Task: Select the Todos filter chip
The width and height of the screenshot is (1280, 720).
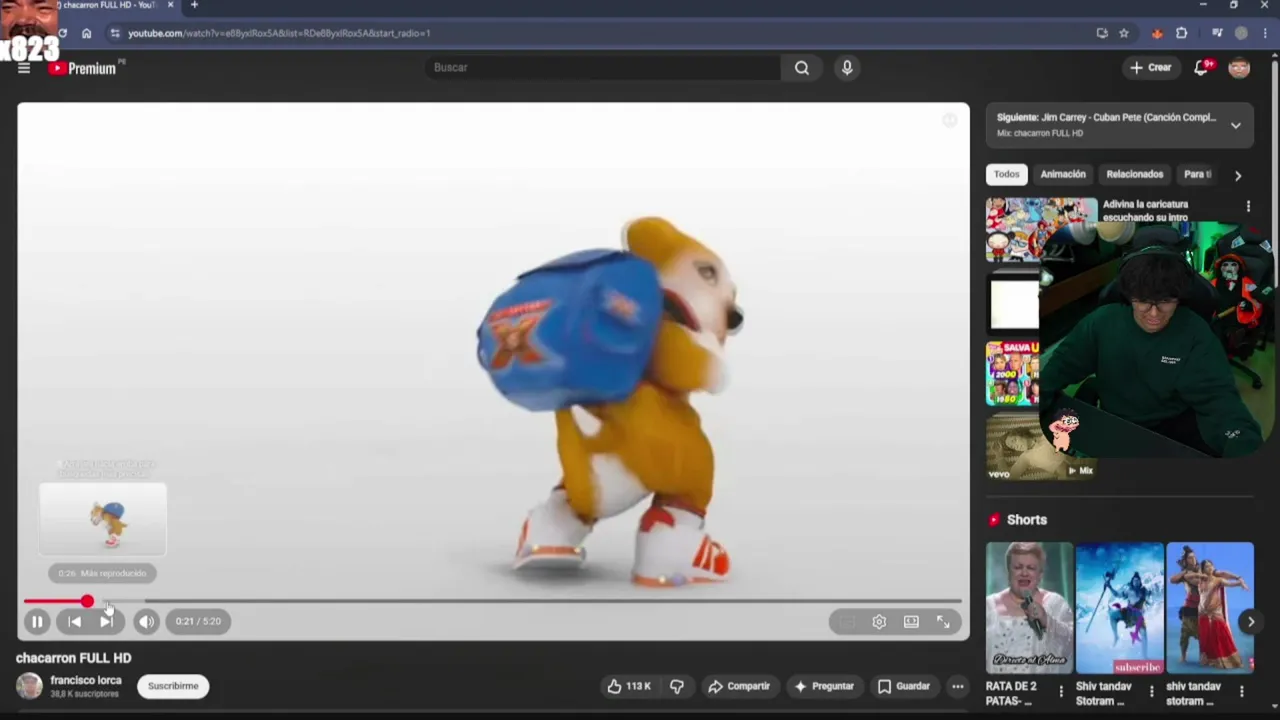Action: tap(1006, 174)
